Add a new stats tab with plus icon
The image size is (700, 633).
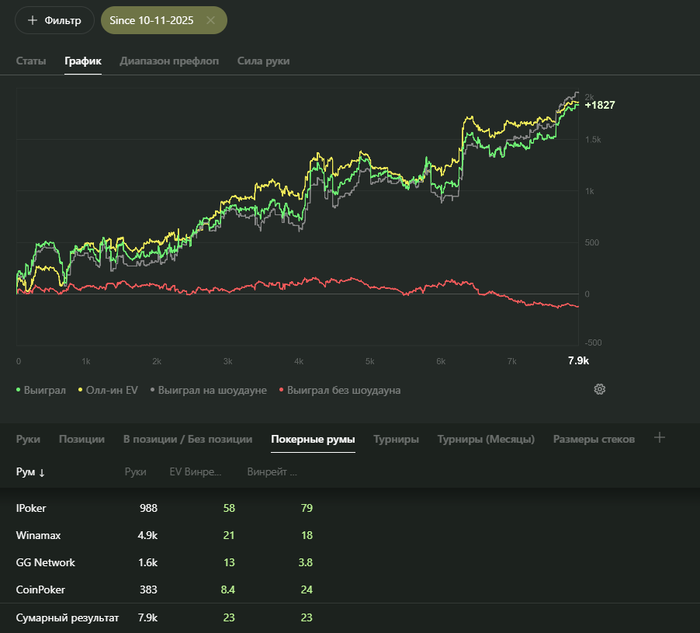[659, 438]
